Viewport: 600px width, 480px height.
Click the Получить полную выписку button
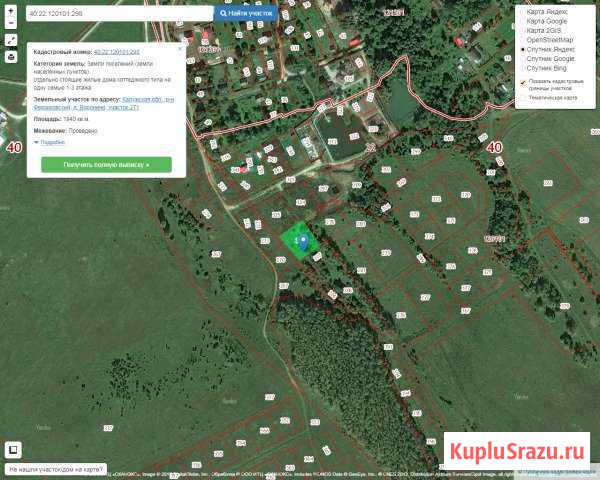point(106,163)
